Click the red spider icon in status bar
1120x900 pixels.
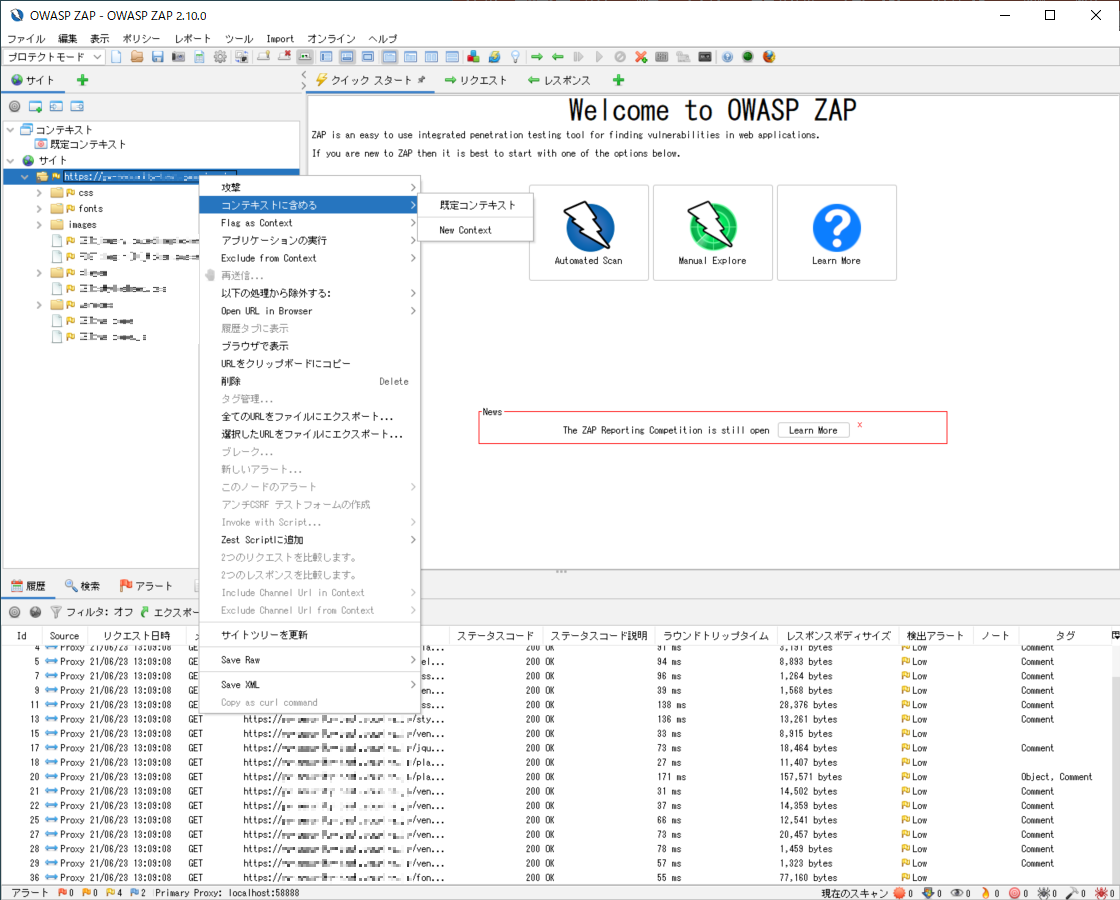tap(1099, 893)
